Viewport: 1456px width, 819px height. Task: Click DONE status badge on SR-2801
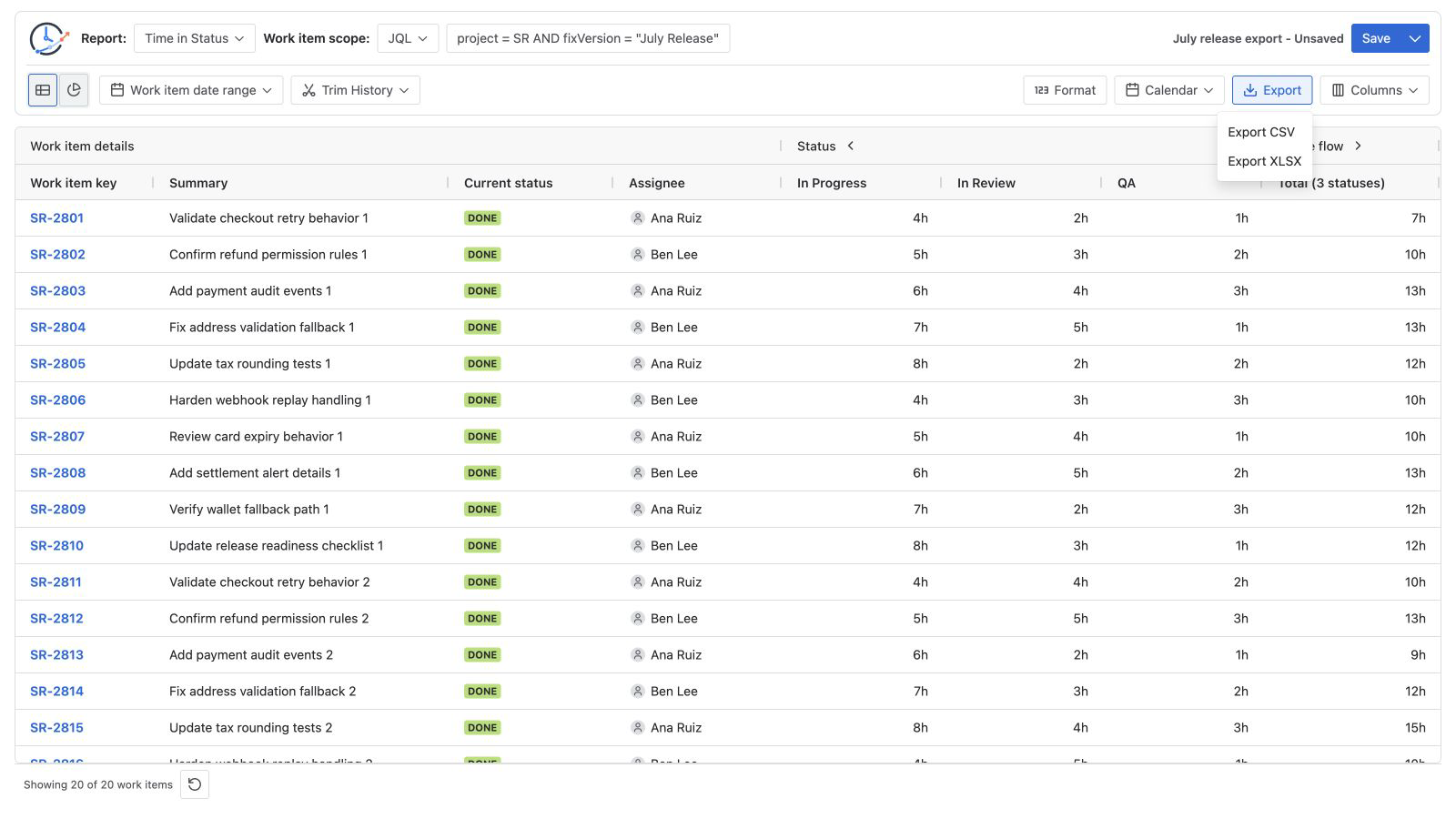click(x=482, y=218)
